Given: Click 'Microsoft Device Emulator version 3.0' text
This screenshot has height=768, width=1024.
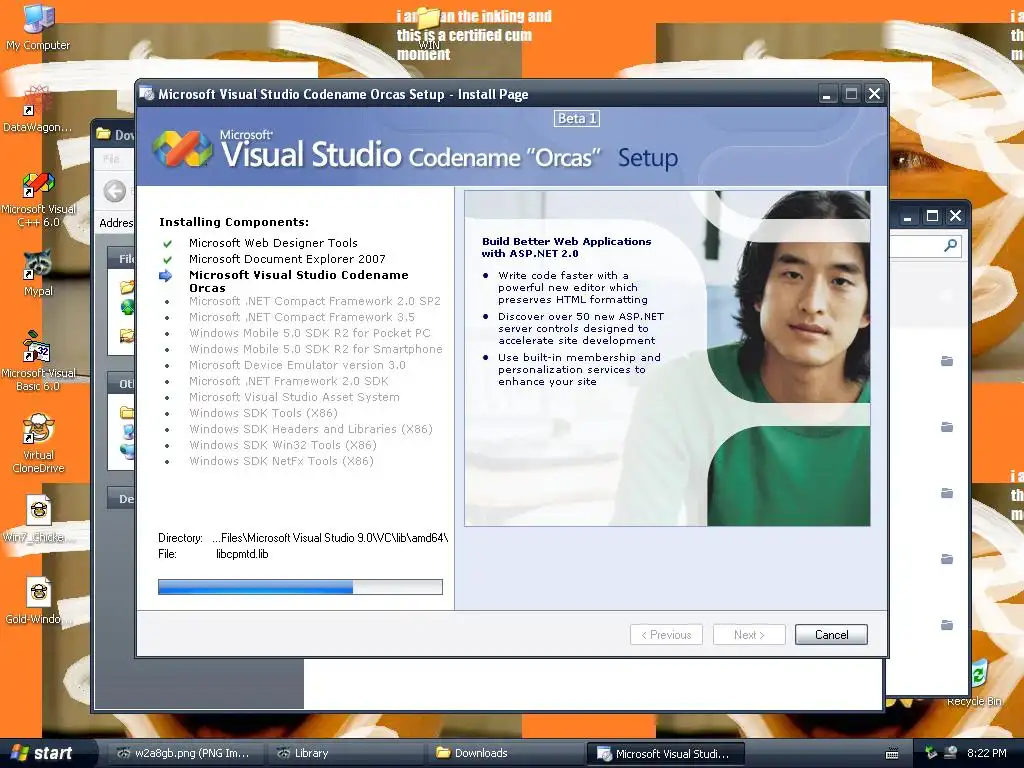Looking at the screenshot, I should 297,365.
